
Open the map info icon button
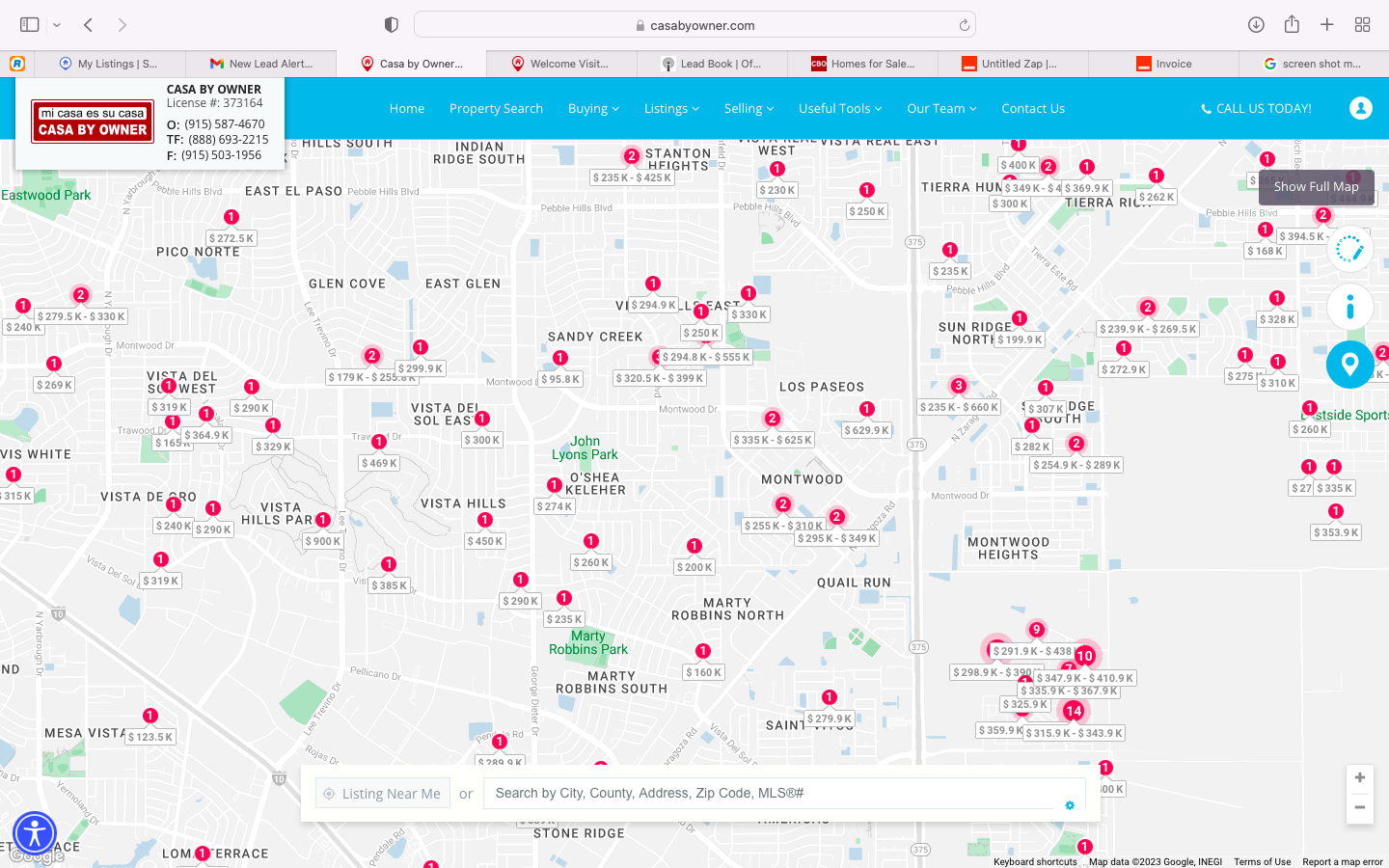point(1349,308)
